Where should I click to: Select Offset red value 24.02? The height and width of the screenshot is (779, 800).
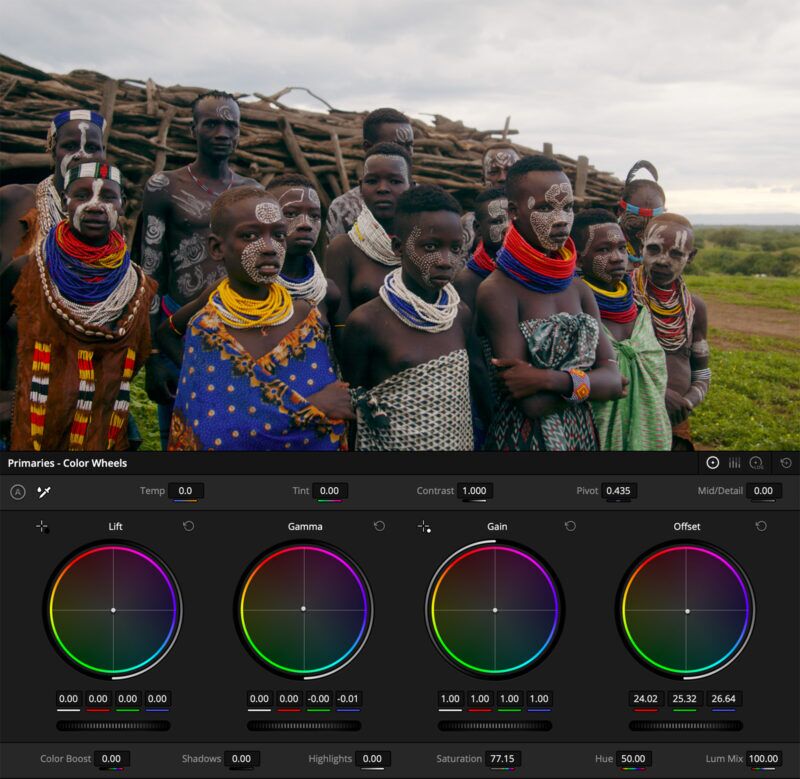click(645, 699)
